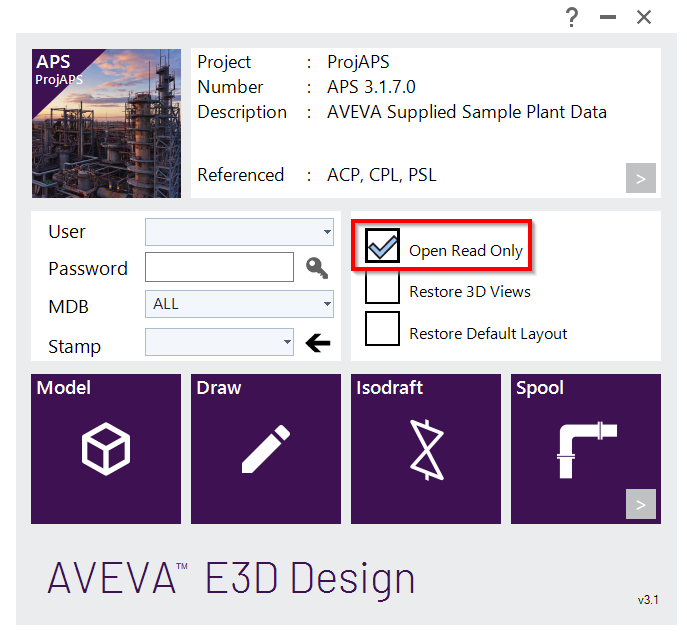Click the black arrow next to Stamp
The width and height of the screenshot is (687, 636).
pos(318,343)
